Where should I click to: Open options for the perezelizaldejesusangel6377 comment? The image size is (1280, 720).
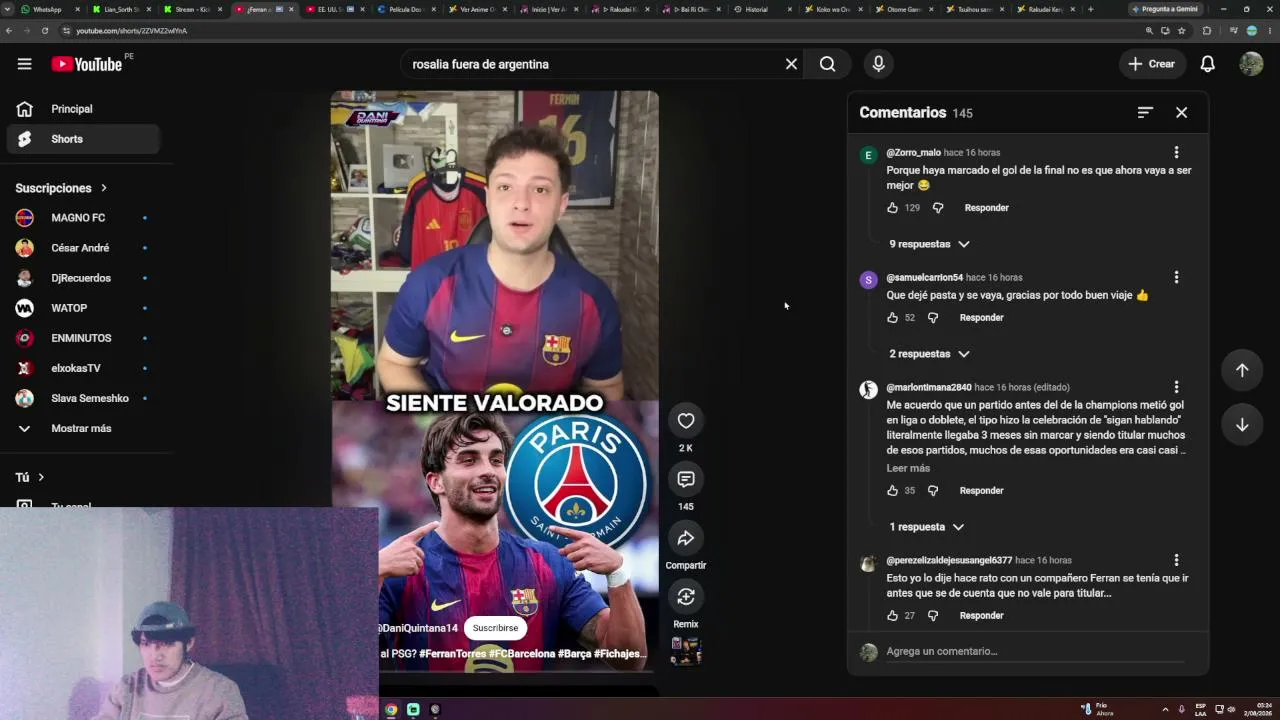[x=1176, y=560]
